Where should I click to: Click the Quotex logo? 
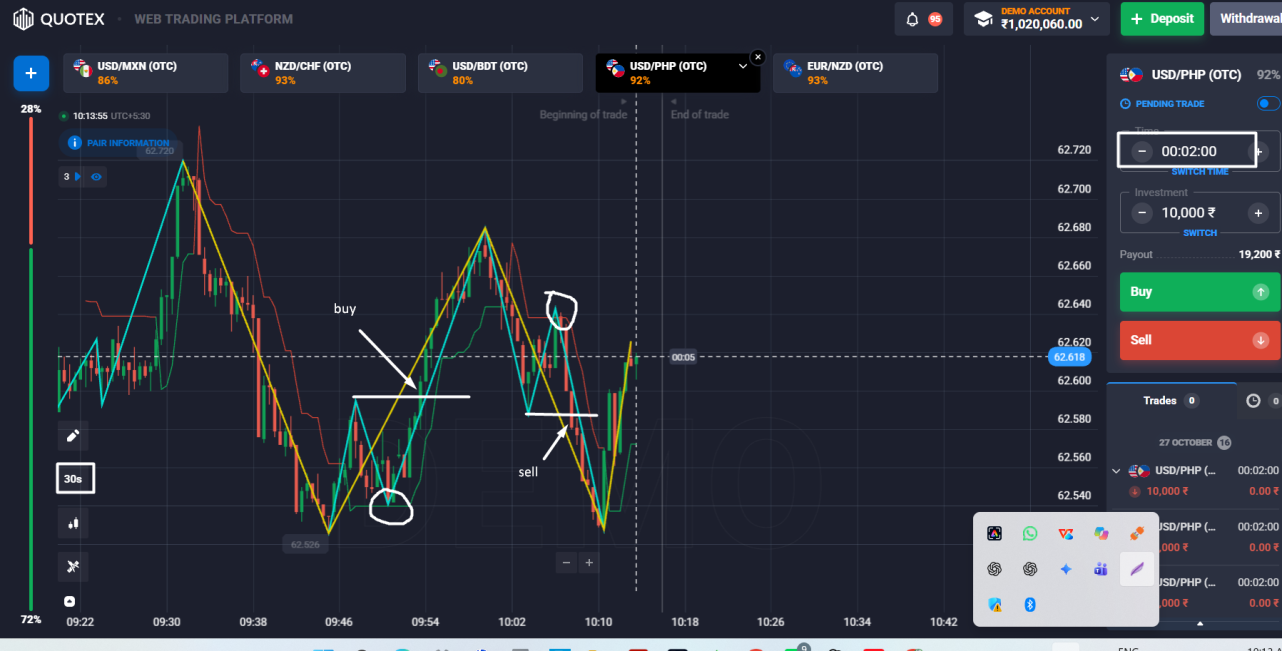coord(58,19)
